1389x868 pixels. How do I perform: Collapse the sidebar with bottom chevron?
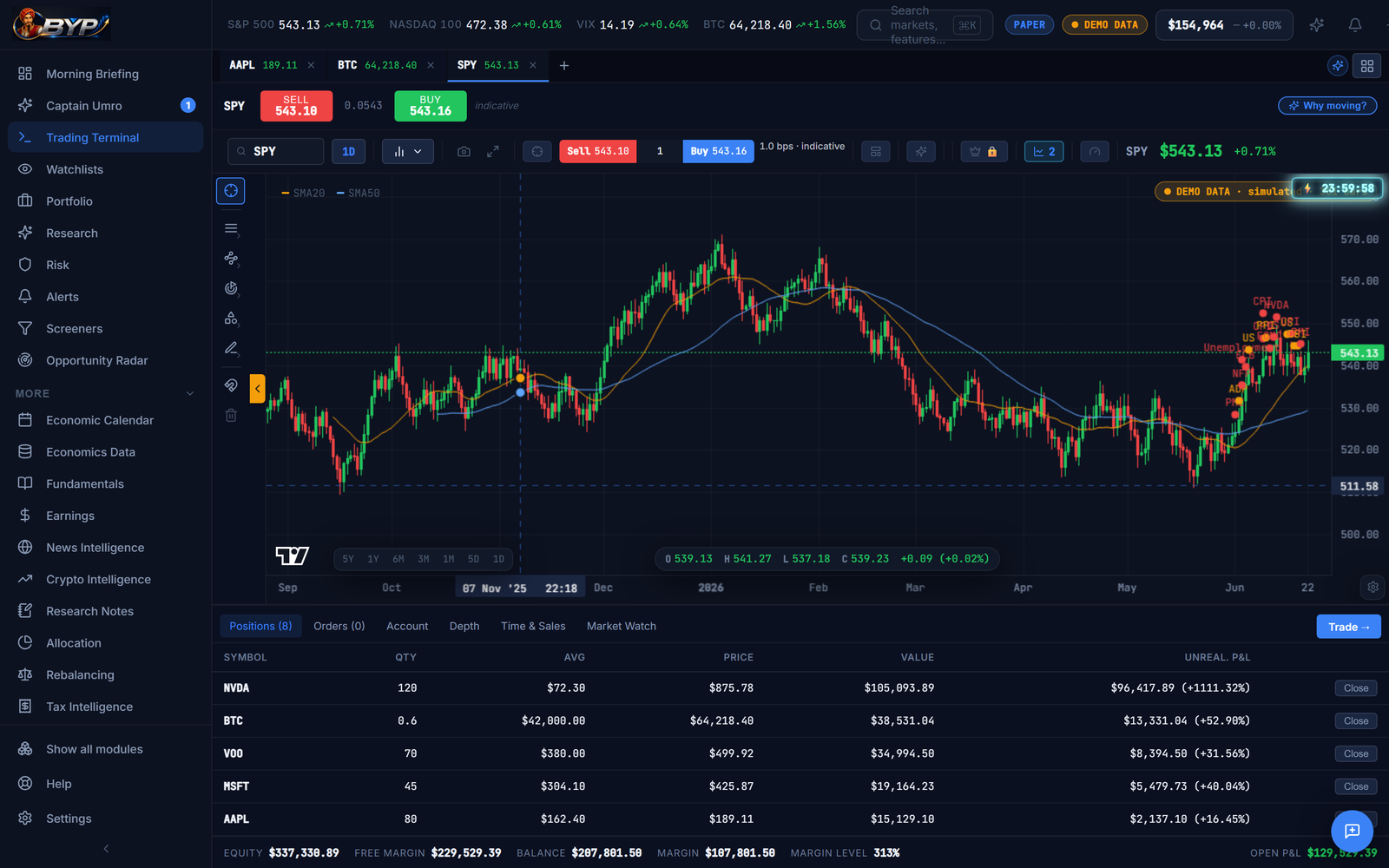tap(106, 849)
